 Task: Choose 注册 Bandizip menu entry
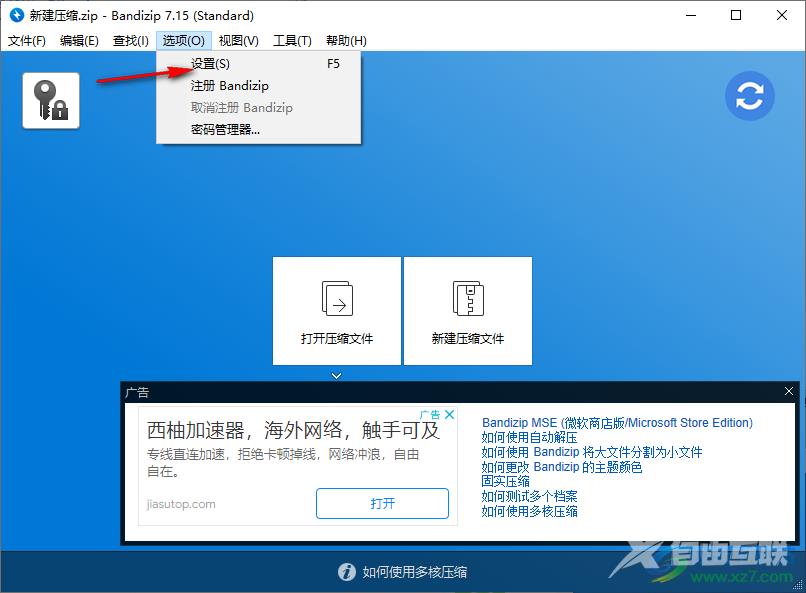click(259, 86)
